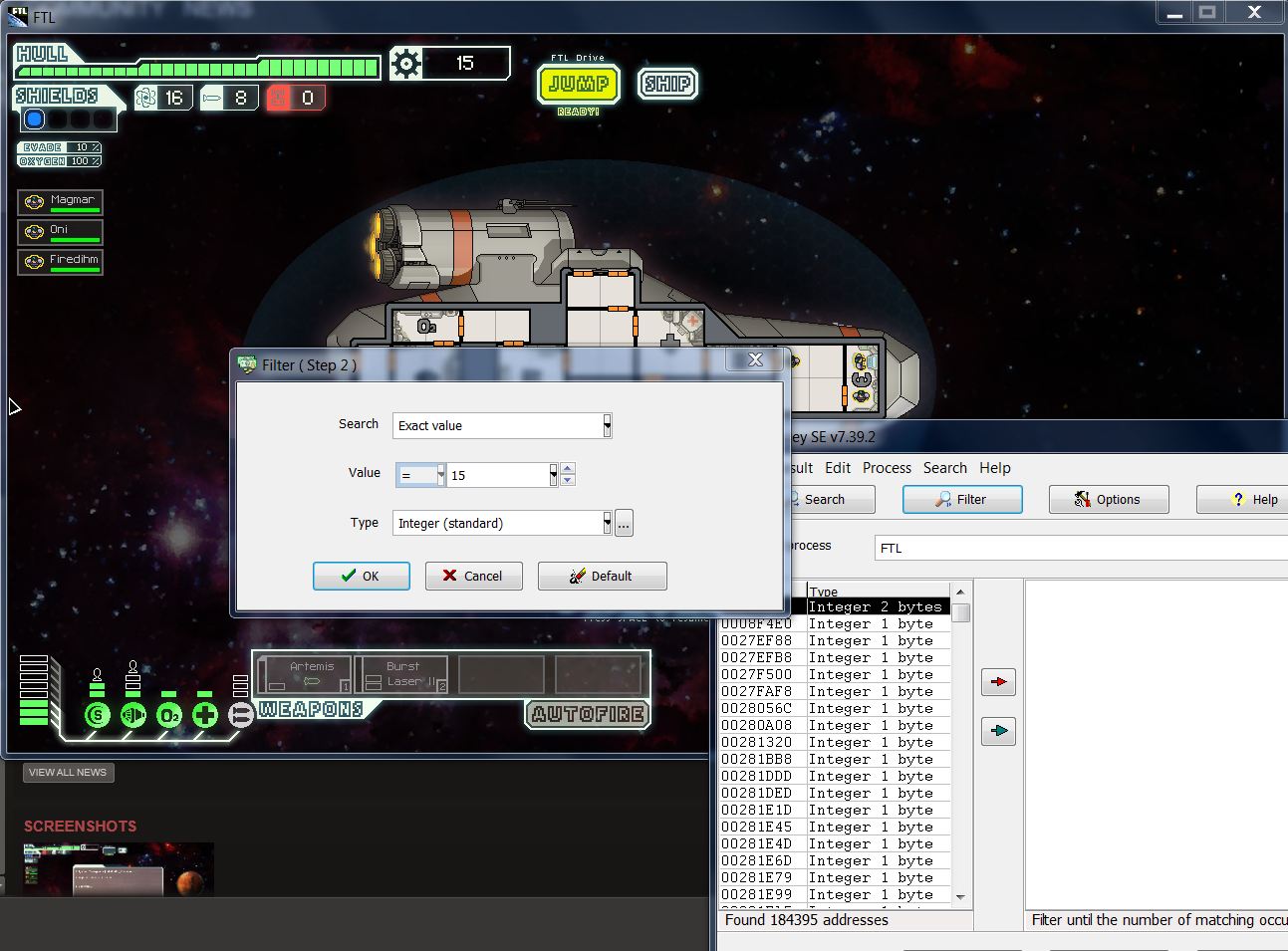Click the Filter dialog title bar icon
This screenshot has height=951, width=1288.
coord(247,364)
